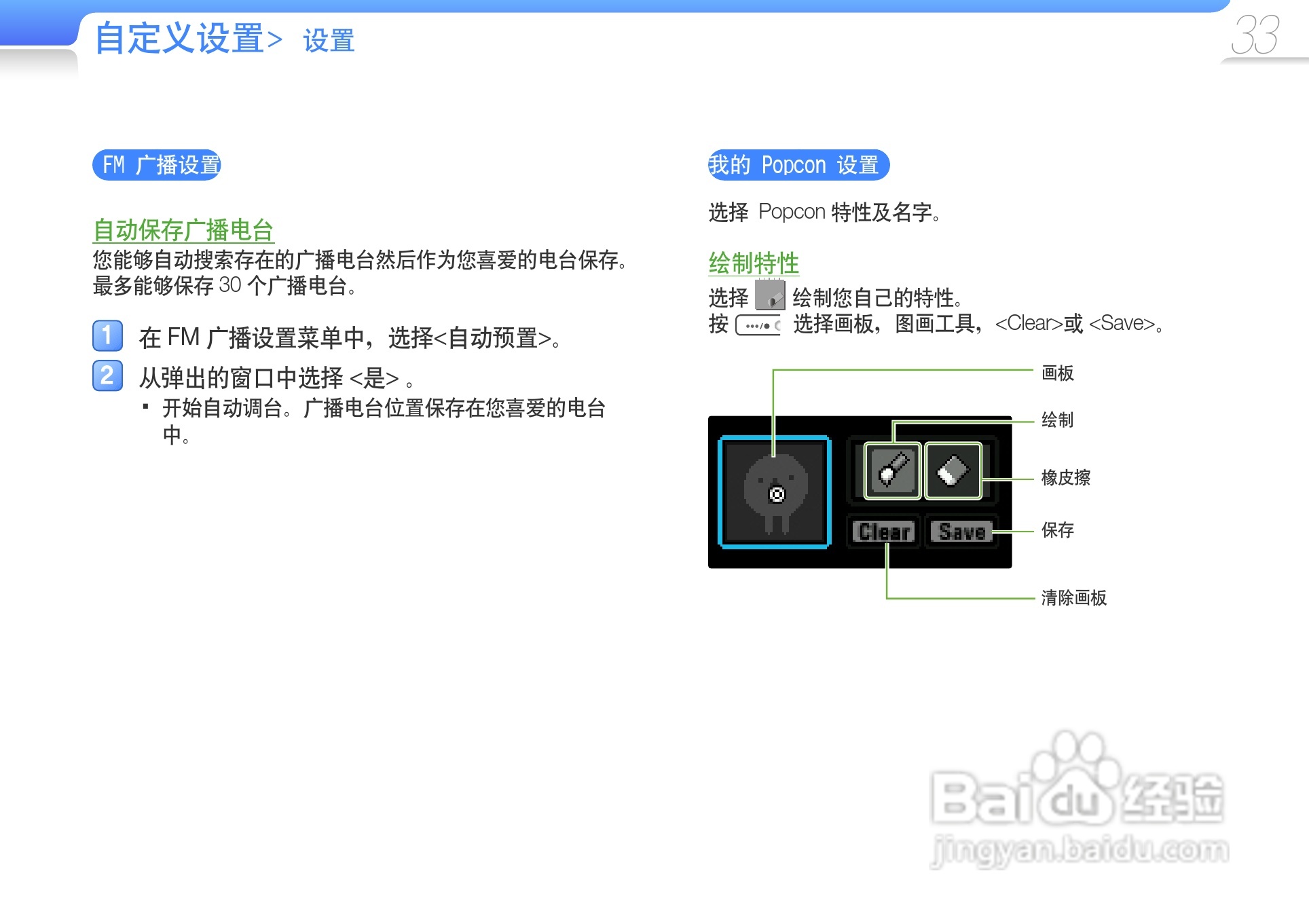Viewport: 1309px width, 924px height.
Task: Click the step 1 number badge
Action: (x=107, y=335)
